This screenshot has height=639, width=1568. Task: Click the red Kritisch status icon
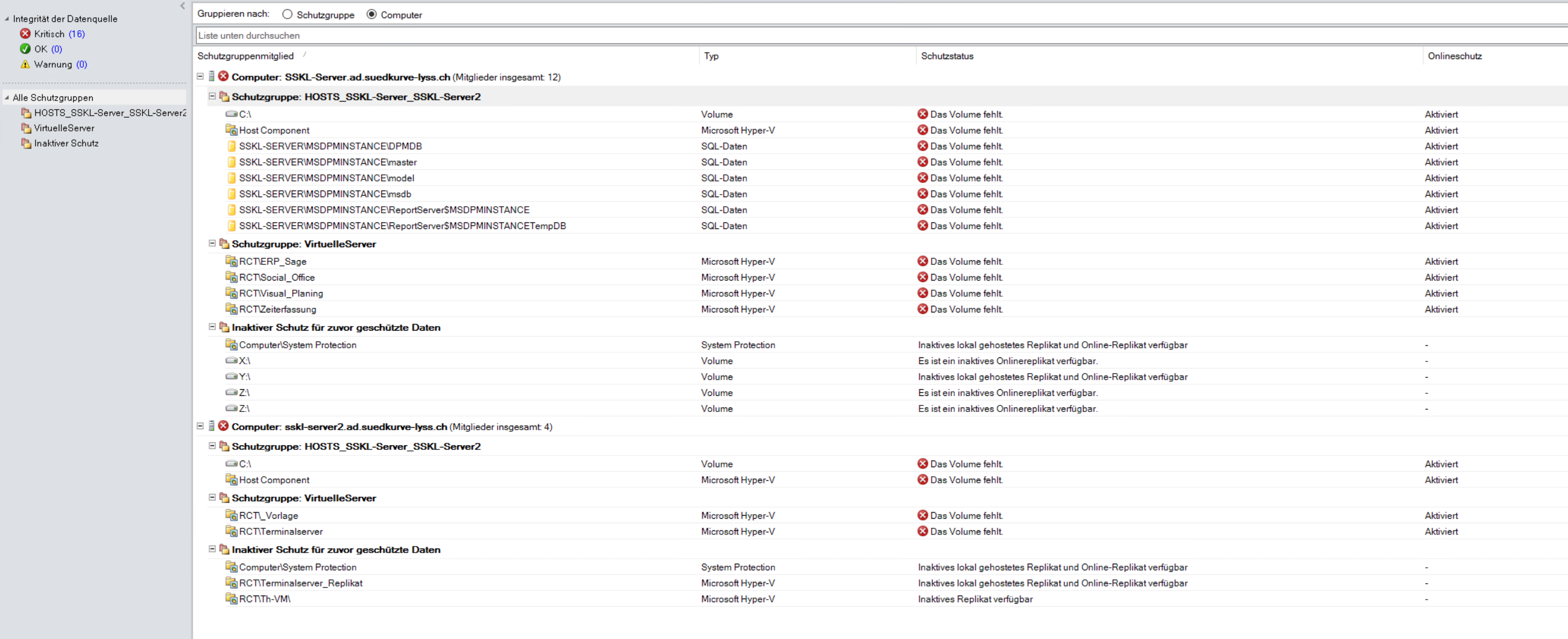coord(25,33)
